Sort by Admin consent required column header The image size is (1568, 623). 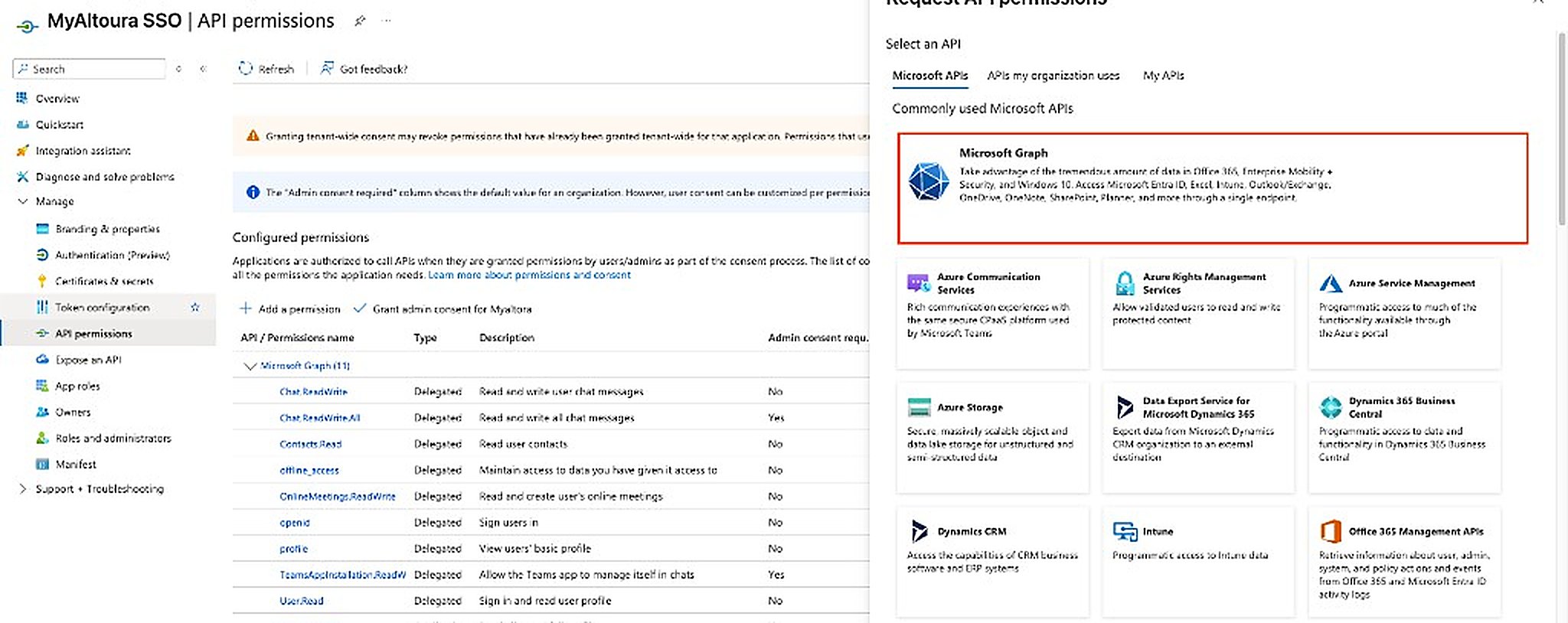tap(817, 338)
